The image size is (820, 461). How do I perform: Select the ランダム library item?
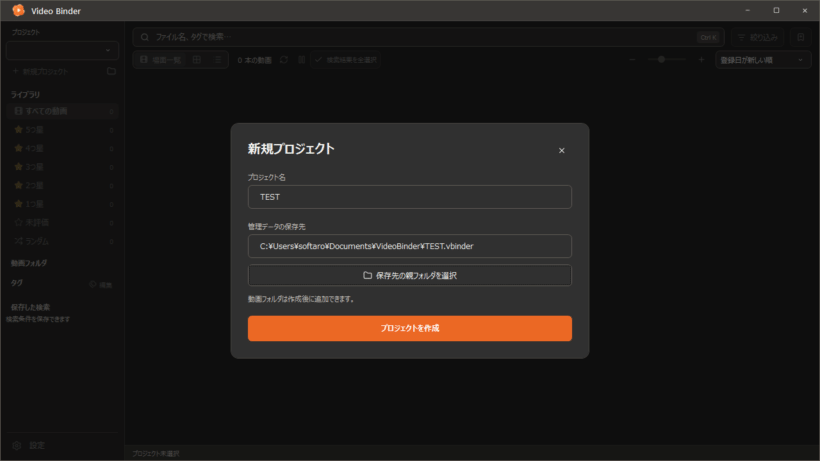(x=62, y=241)
